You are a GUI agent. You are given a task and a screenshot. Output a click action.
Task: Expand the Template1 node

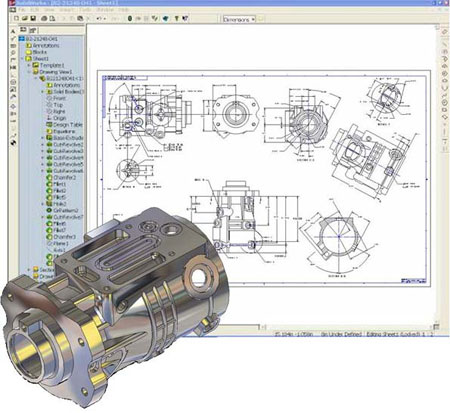click(x=29, y=65)
